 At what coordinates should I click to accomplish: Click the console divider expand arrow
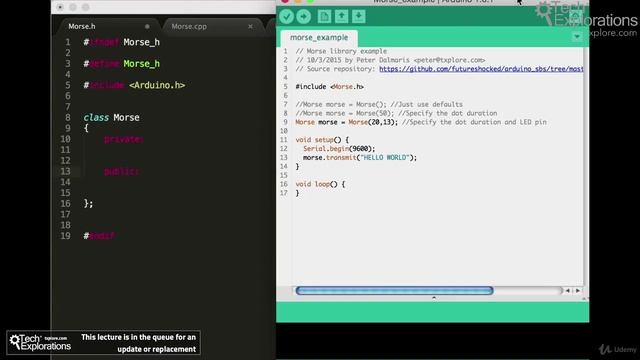[x=434, y=298]
